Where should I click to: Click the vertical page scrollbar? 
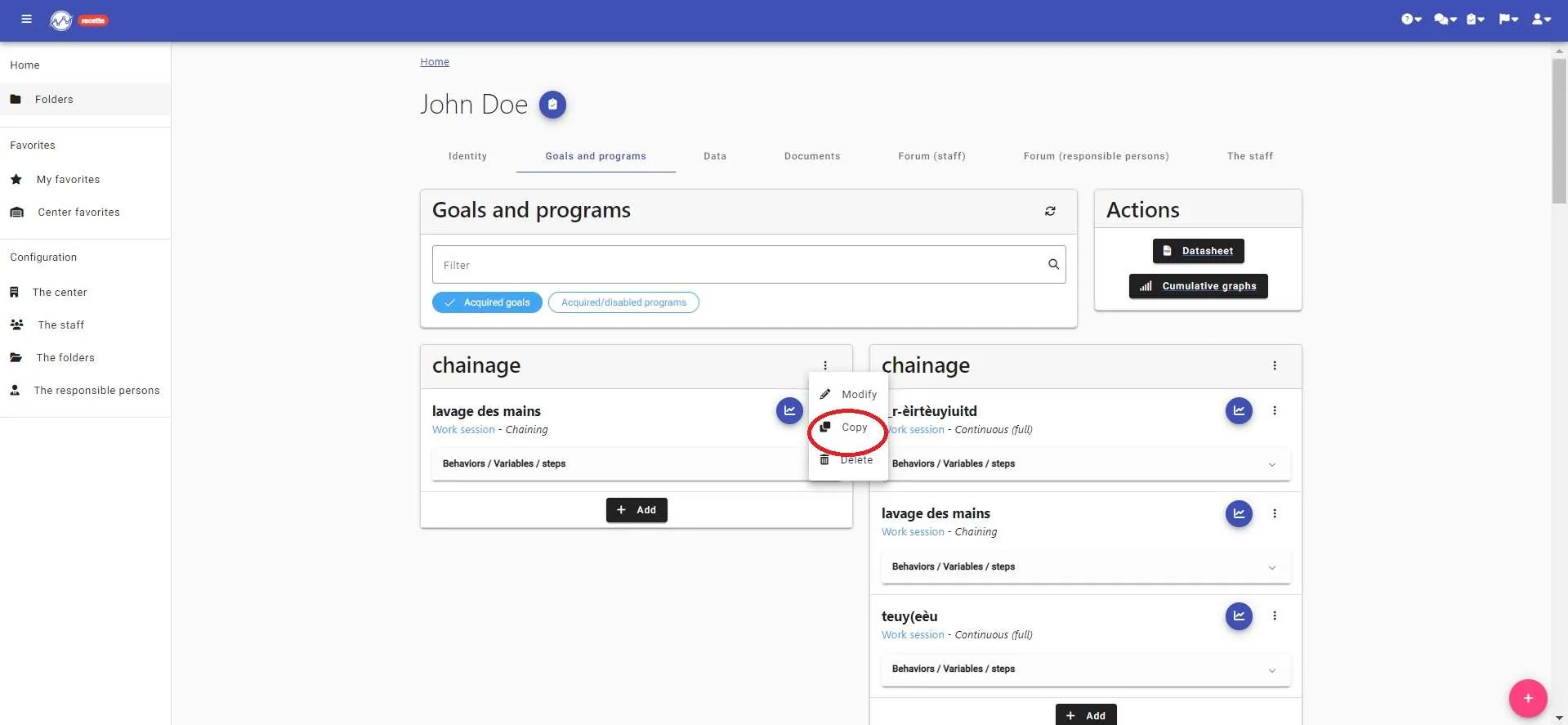(x=1559, y=131)
